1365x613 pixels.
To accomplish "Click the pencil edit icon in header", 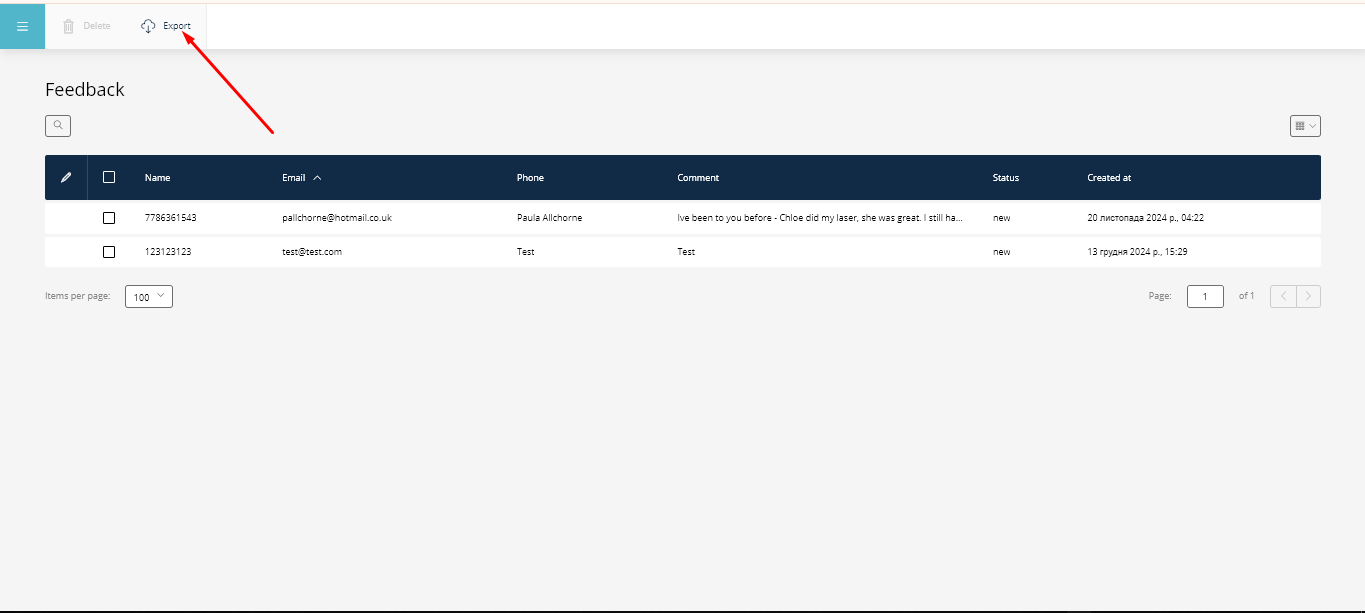I will [x=66, y=178].
